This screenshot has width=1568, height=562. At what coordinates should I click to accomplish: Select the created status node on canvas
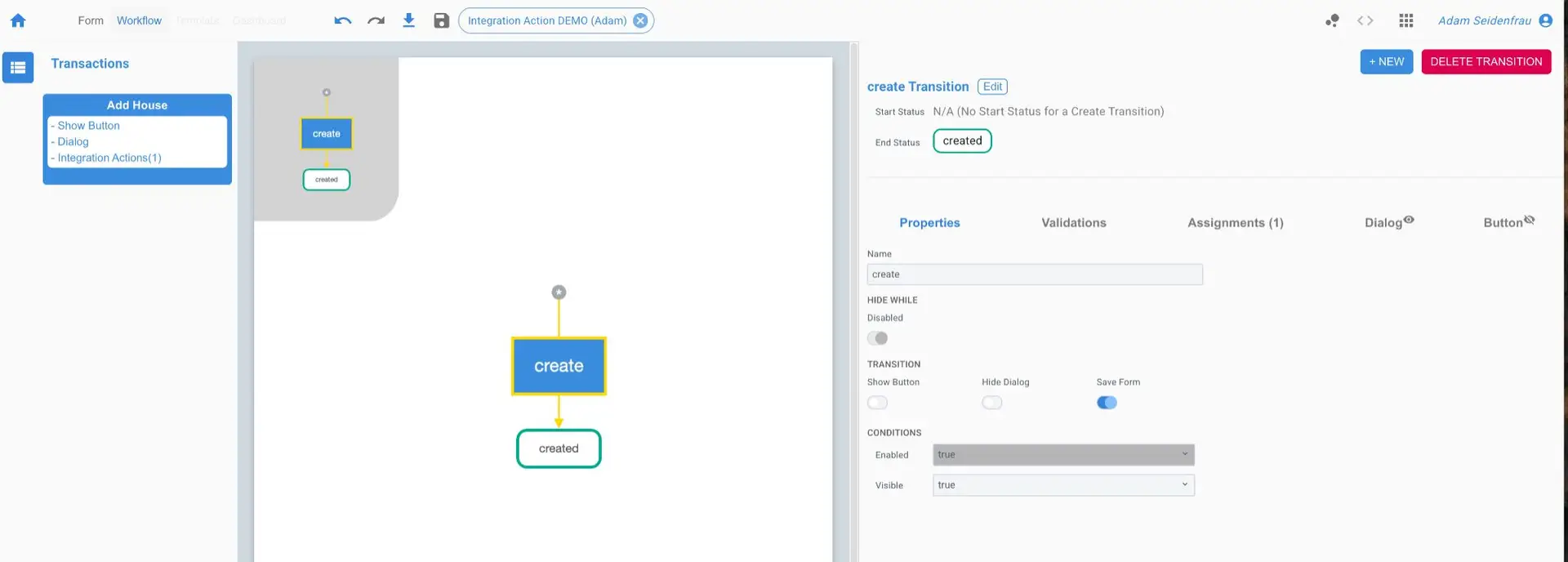(559, 448)
